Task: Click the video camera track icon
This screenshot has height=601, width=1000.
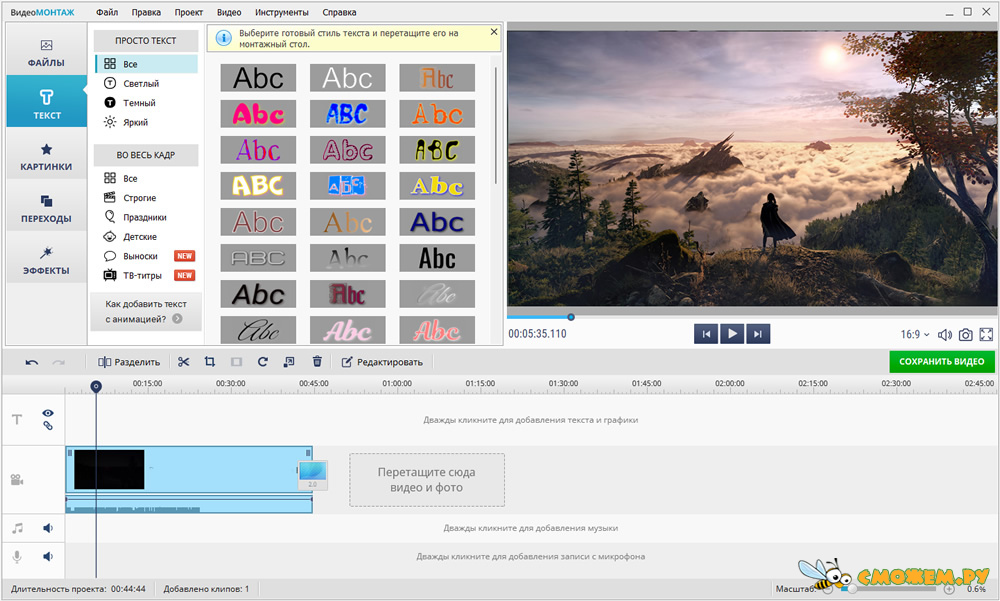Action: coord(17,480)
